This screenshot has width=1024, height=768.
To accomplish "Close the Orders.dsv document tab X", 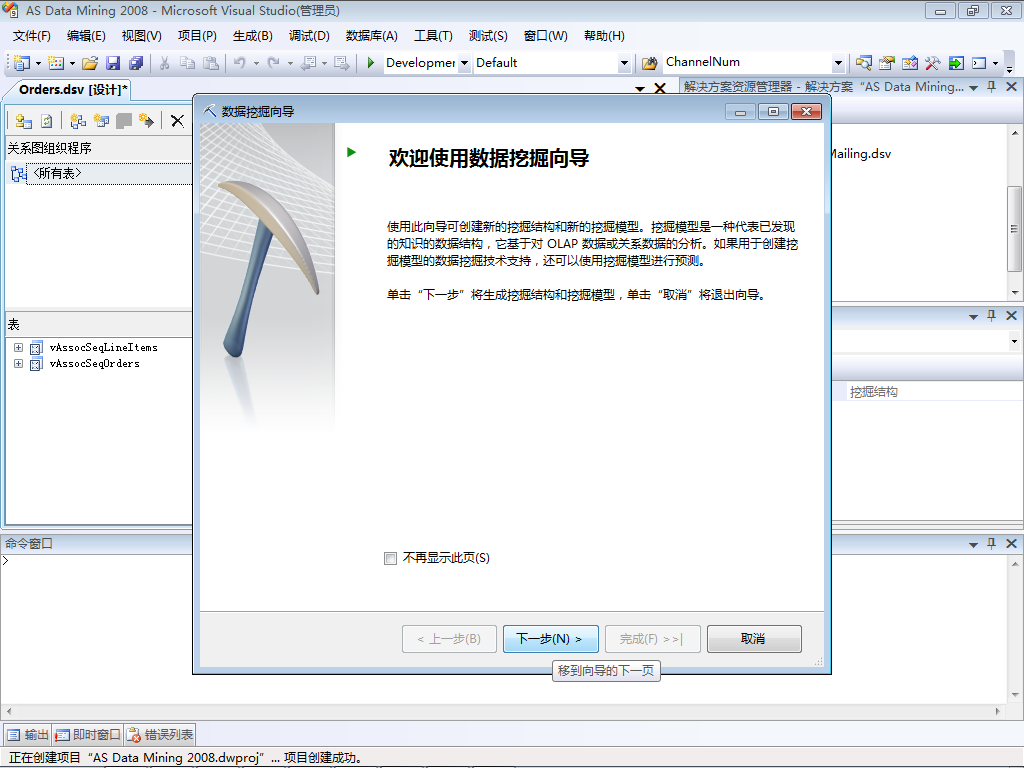I will [x=660, y=88].
